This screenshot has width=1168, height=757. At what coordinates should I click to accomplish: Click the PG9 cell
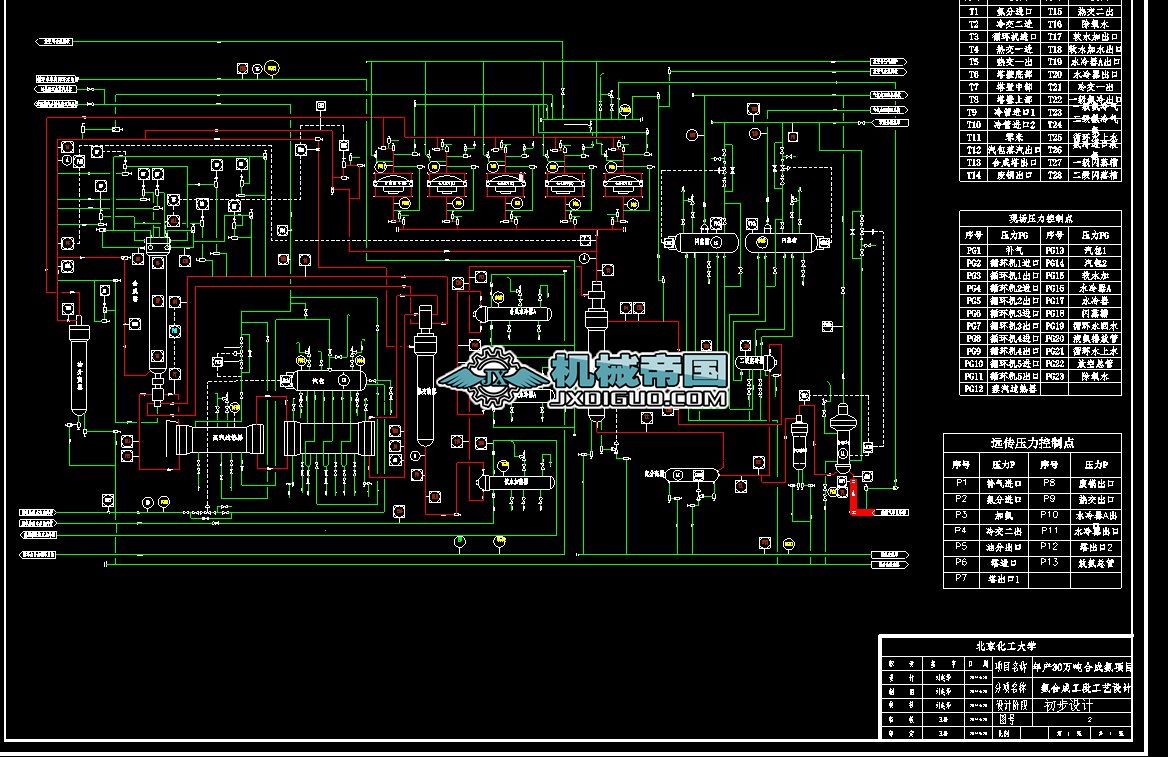[974, 351]
